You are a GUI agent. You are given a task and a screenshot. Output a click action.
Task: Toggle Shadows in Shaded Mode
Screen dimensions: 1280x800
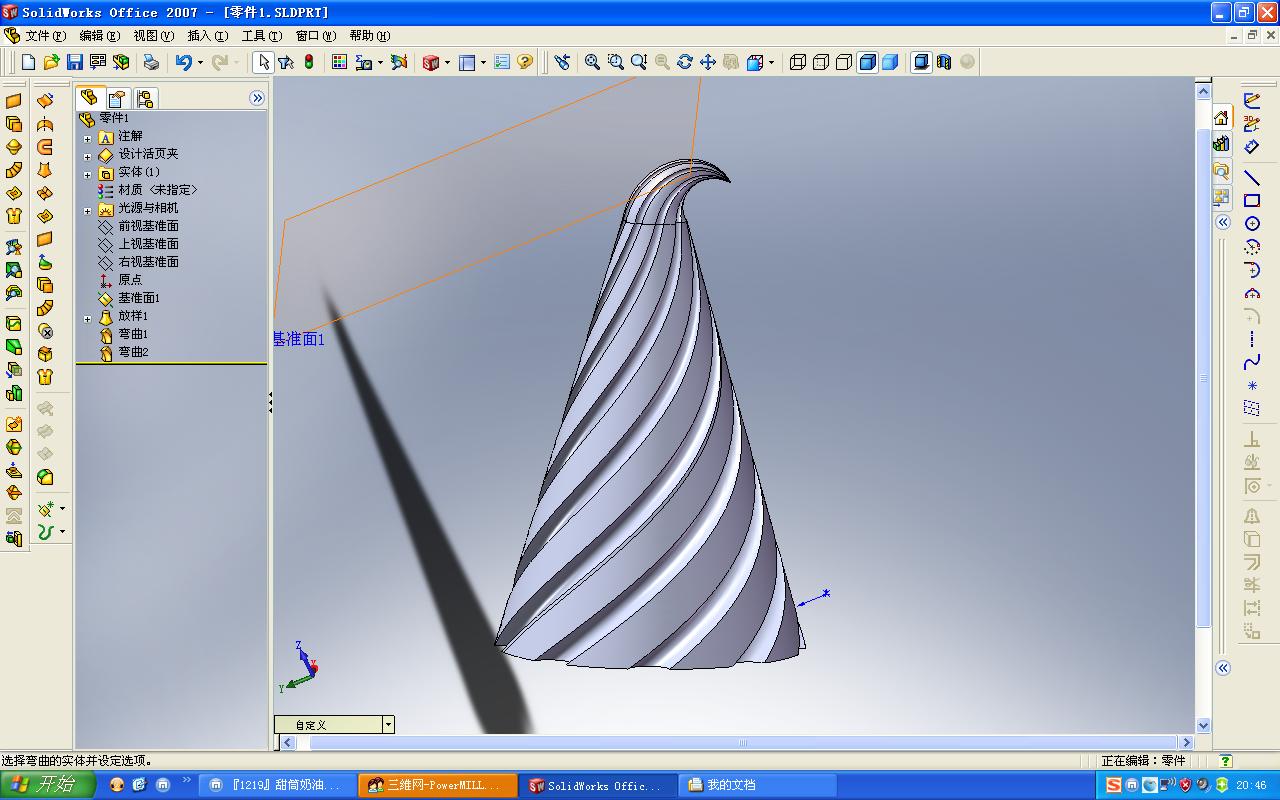click(921, 62)
